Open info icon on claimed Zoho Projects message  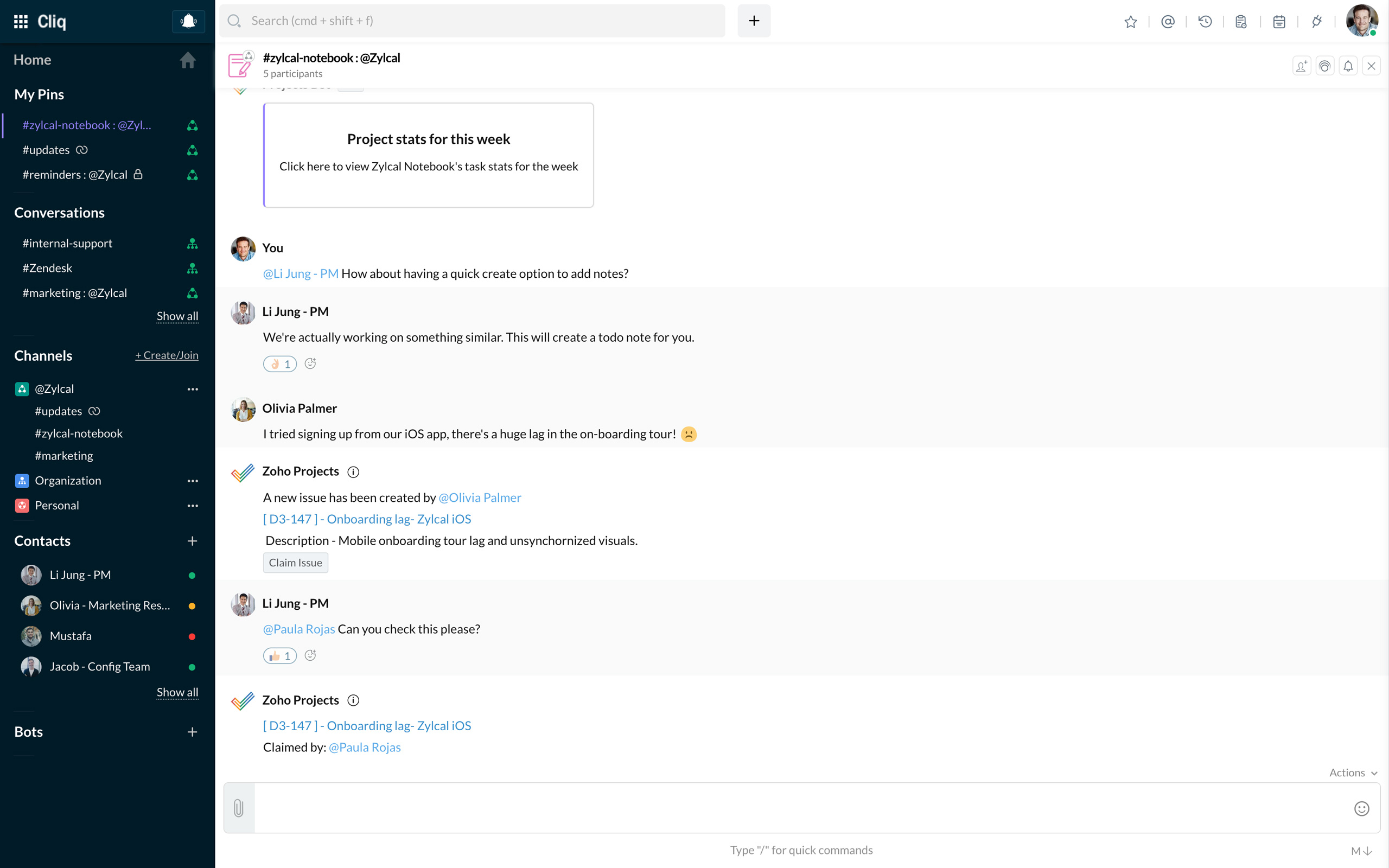tap(353, 700)
